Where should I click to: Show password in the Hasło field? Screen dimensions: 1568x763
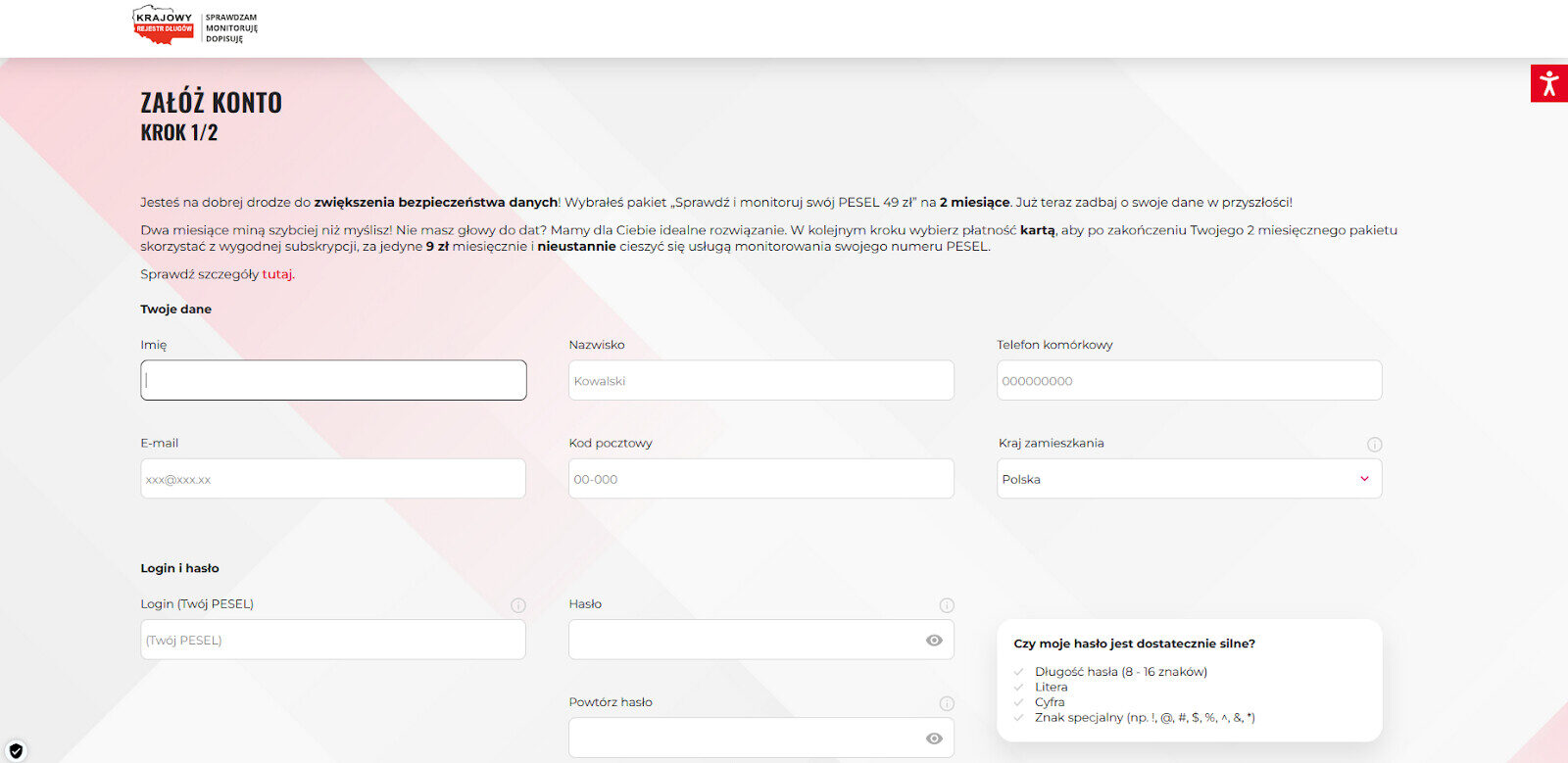(934, 641)
